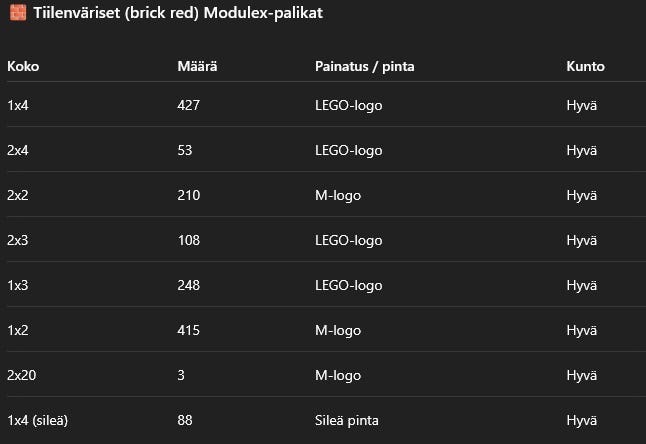Select the Kunto column header

(x=585, y=66)
